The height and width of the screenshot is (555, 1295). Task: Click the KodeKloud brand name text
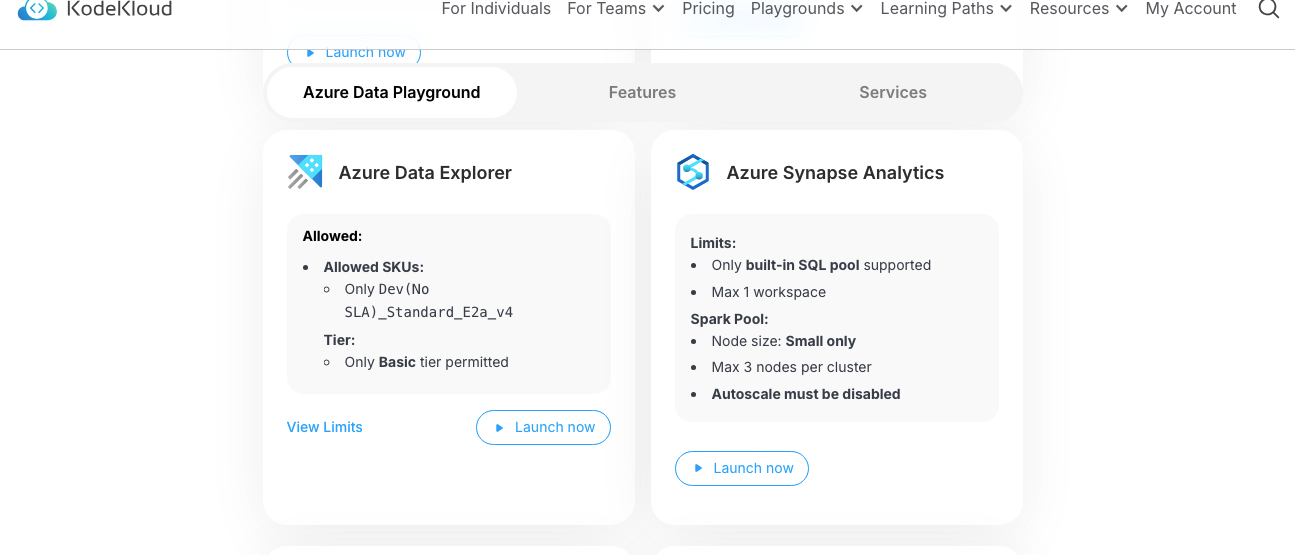pyautogui.click(x=119, y=9)
